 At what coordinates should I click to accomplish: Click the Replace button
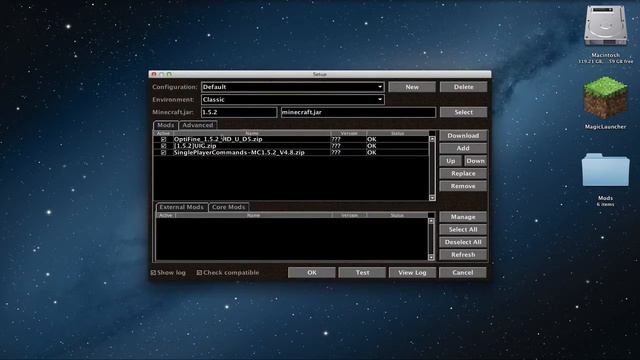[463, 173]
